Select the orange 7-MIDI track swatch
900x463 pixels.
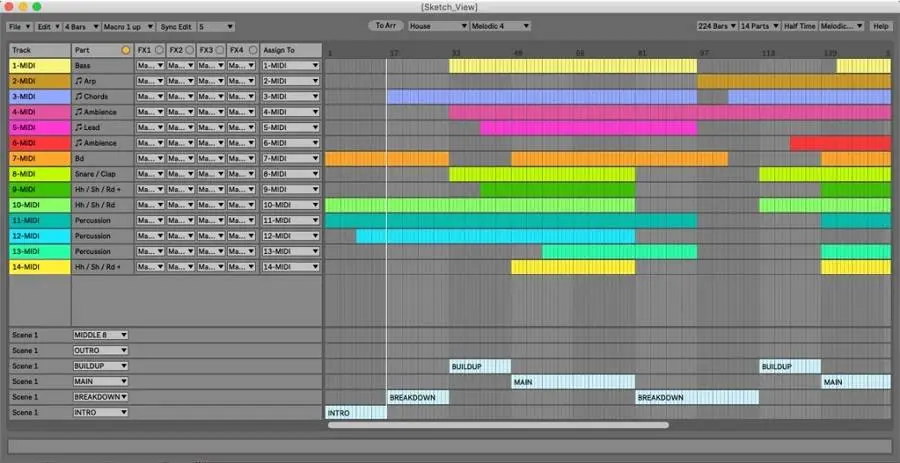[40, 158]
